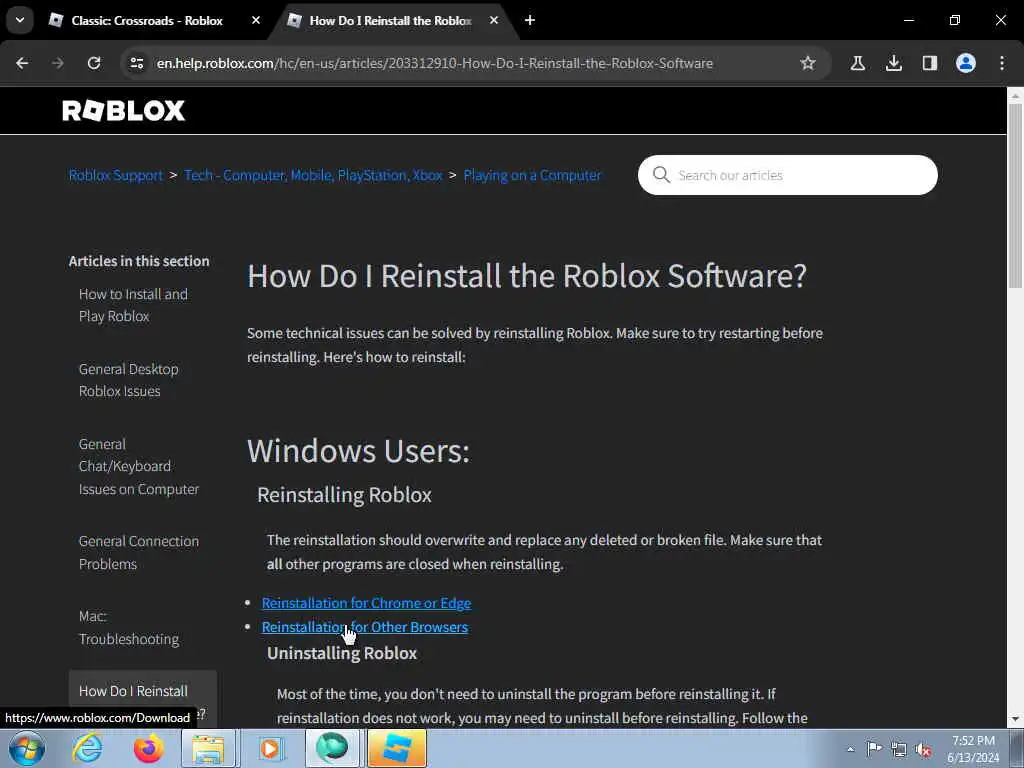This screenshot has width=1024, height=768.
Task: Launch Internet Explorer from taskbar
Action: (87, 748)
